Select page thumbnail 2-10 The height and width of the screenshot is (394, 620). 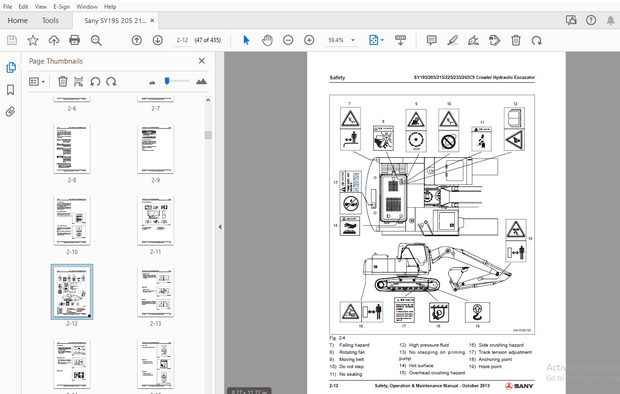pyautogui.click(x=72, y=220)
